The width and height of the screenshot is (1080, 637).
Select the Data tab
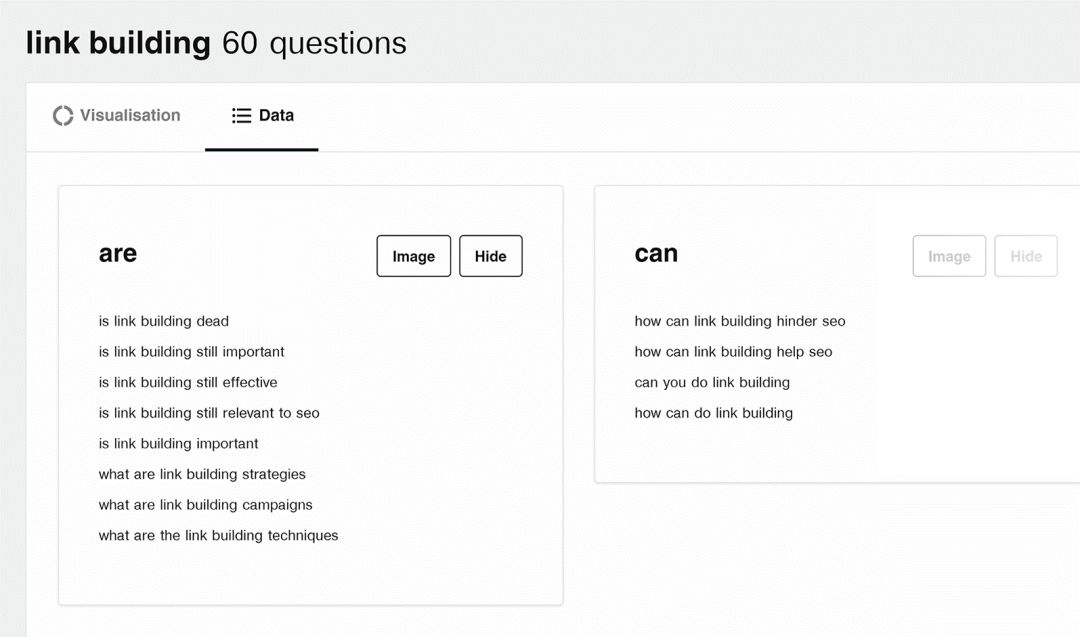click(x=262, y=116)
